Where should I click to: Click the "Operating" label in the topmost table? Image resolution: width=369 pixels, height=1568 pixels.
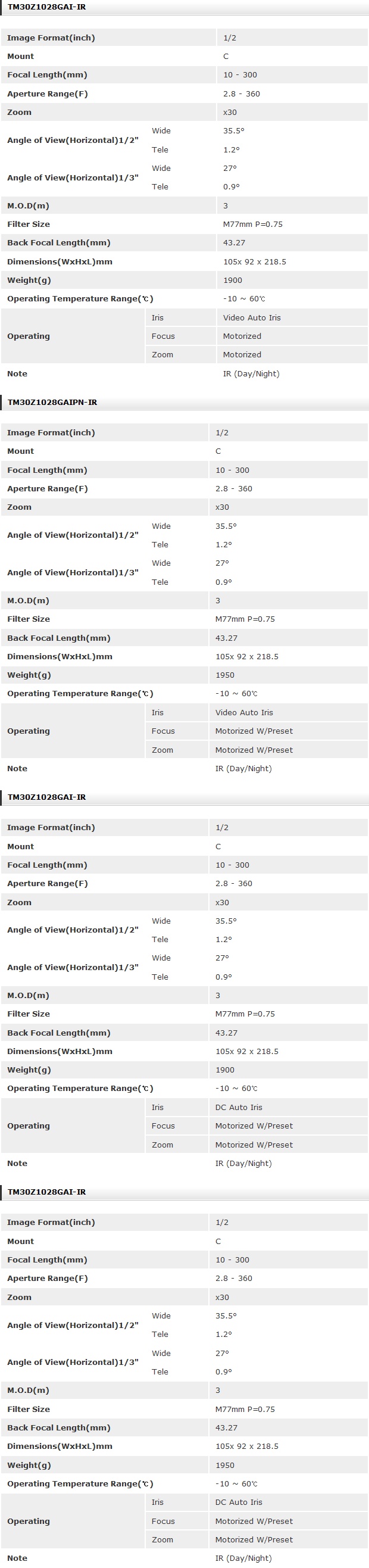click(29, 336)
